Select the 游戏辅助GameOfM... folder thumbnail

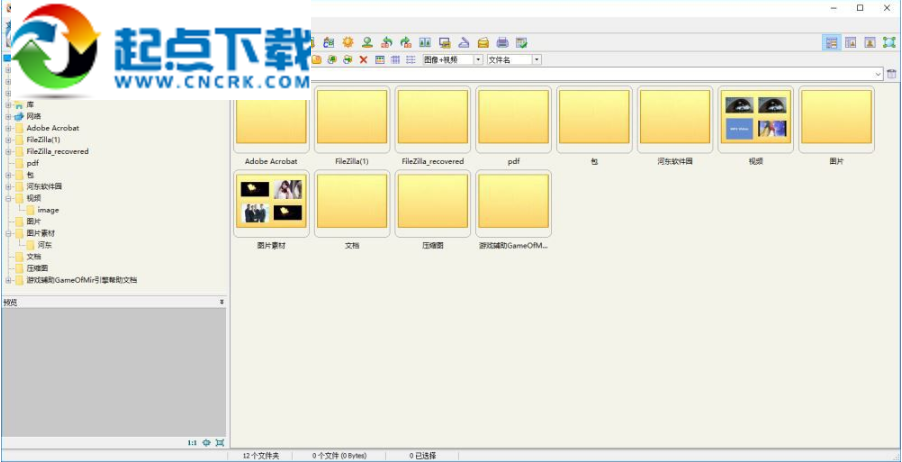tap(514, 204)
